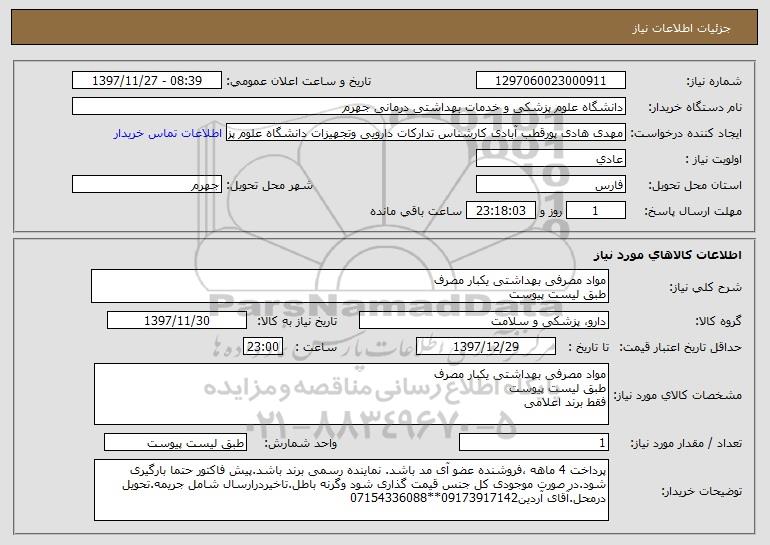770x545 pixels.
Task: Select the remaining days field showing 1
Action: tap(596, 211)
